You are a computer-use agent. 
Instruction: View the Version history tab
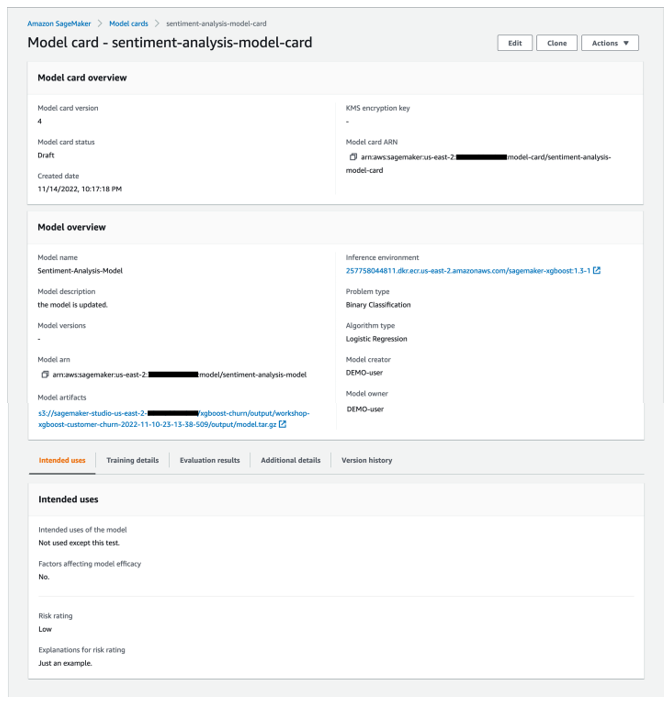click(x=367, y=460)
